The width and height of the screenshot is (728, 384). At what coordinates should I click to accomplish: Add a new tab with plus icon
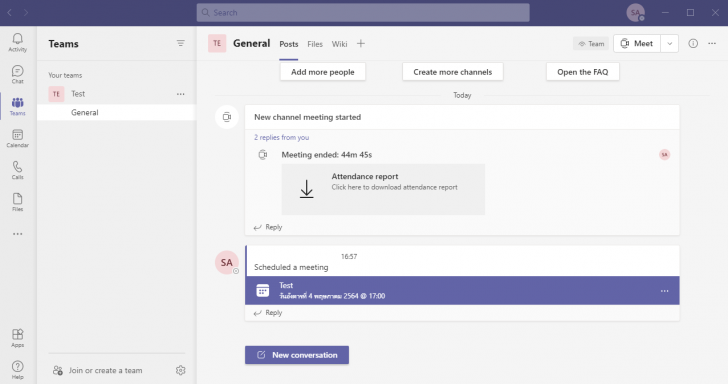361,44
